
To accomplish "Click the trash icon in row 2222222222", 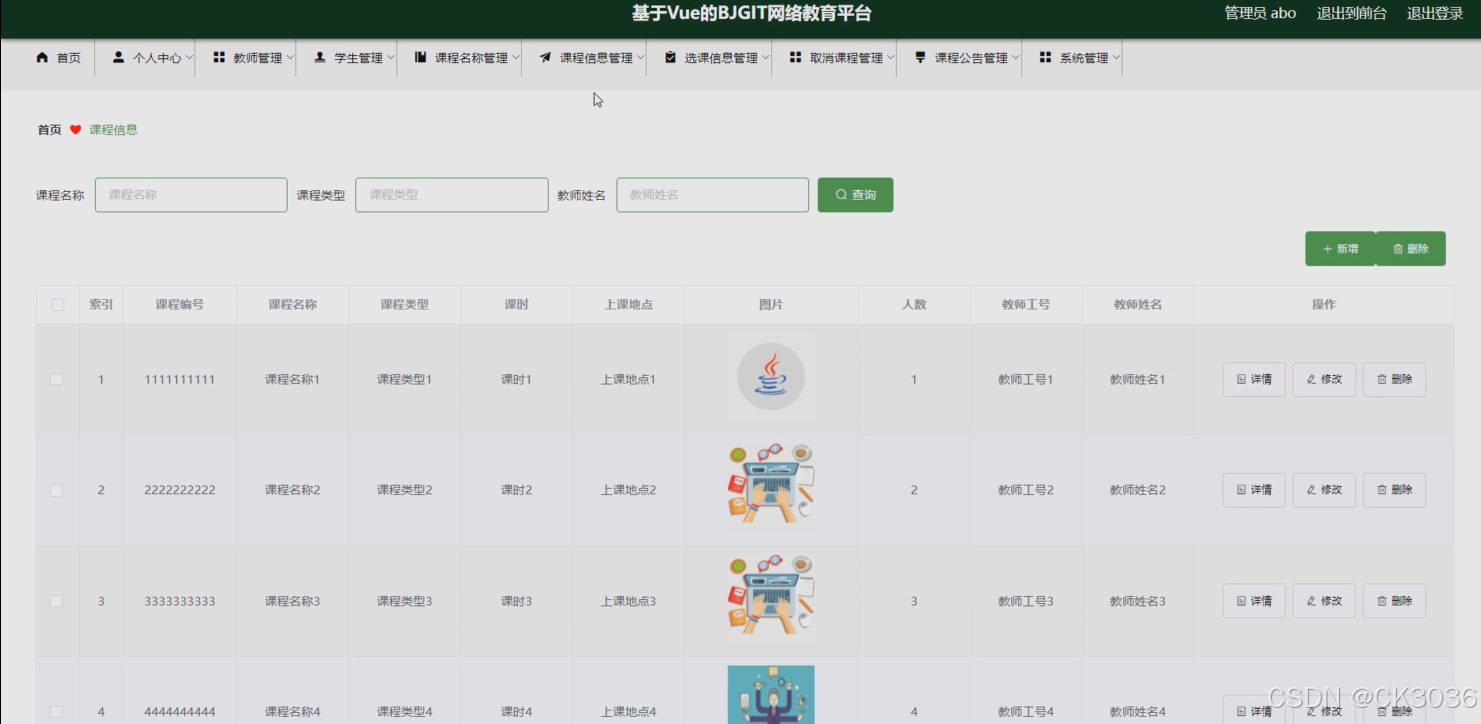I will pos(1381,490).
